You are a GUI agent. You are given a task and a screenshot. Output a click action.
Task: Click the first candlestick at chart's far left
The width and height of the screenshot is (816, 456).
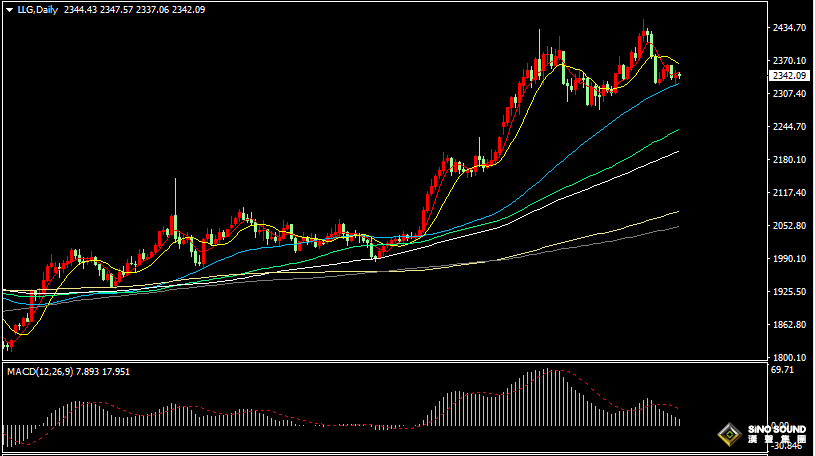pyautogui.click(x=8, y=345)
